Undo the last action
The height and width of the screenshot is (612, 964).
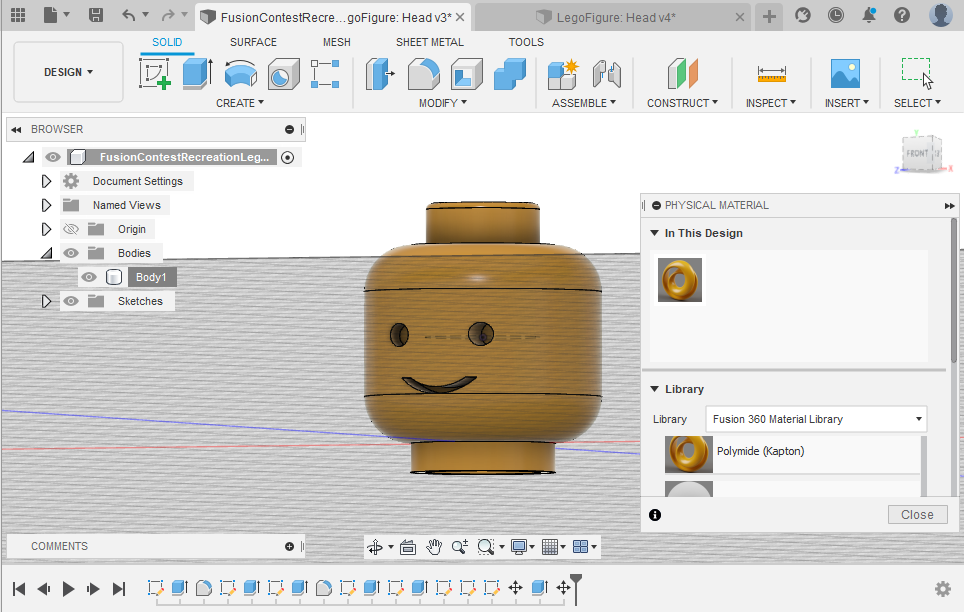(128, 15)
